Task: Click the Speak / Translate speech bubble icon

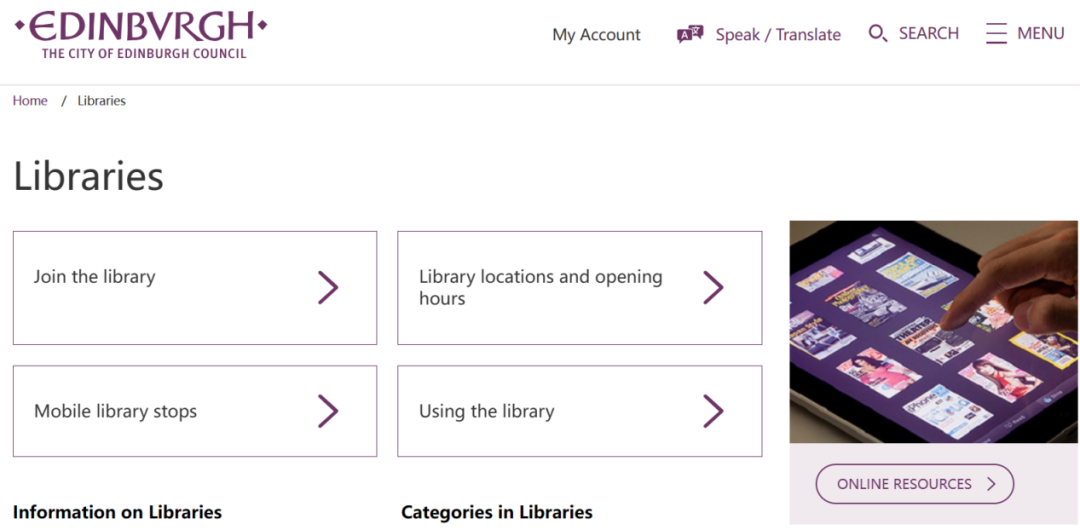Action: pos(690,34)
